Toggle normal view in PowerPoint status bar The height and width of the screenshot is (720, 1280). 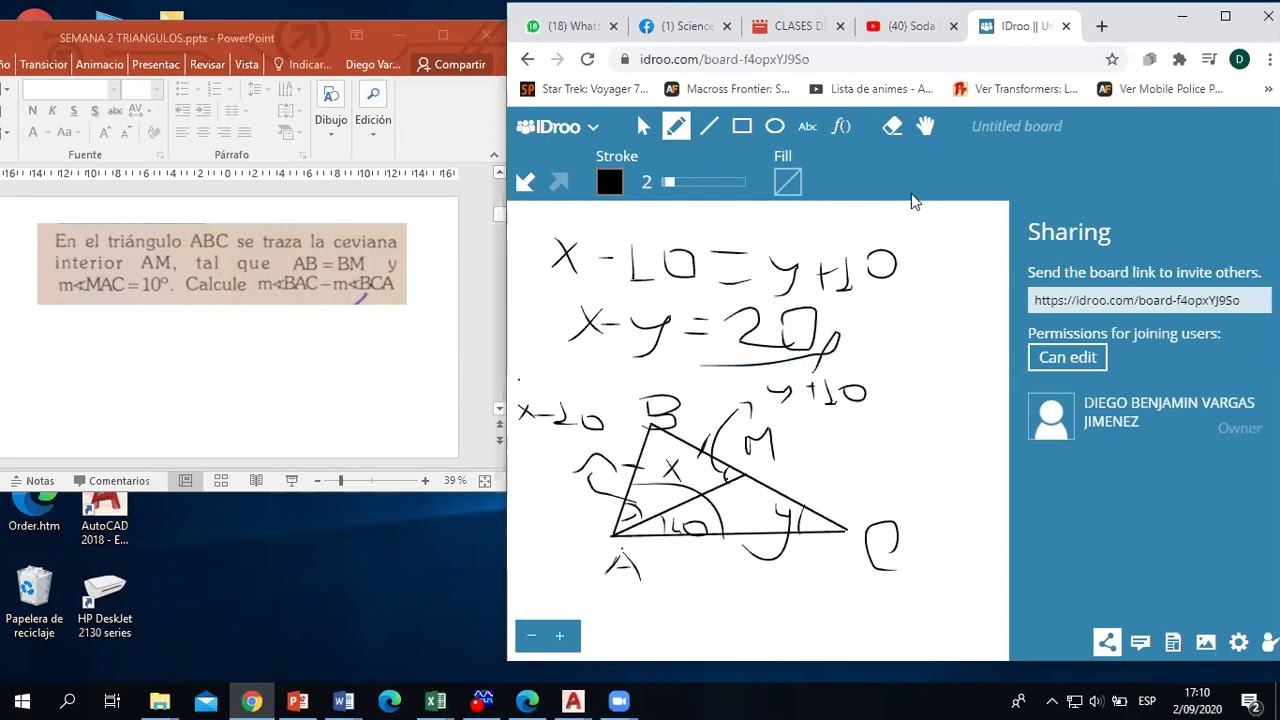pyautogui.click(x=185, y=481)
